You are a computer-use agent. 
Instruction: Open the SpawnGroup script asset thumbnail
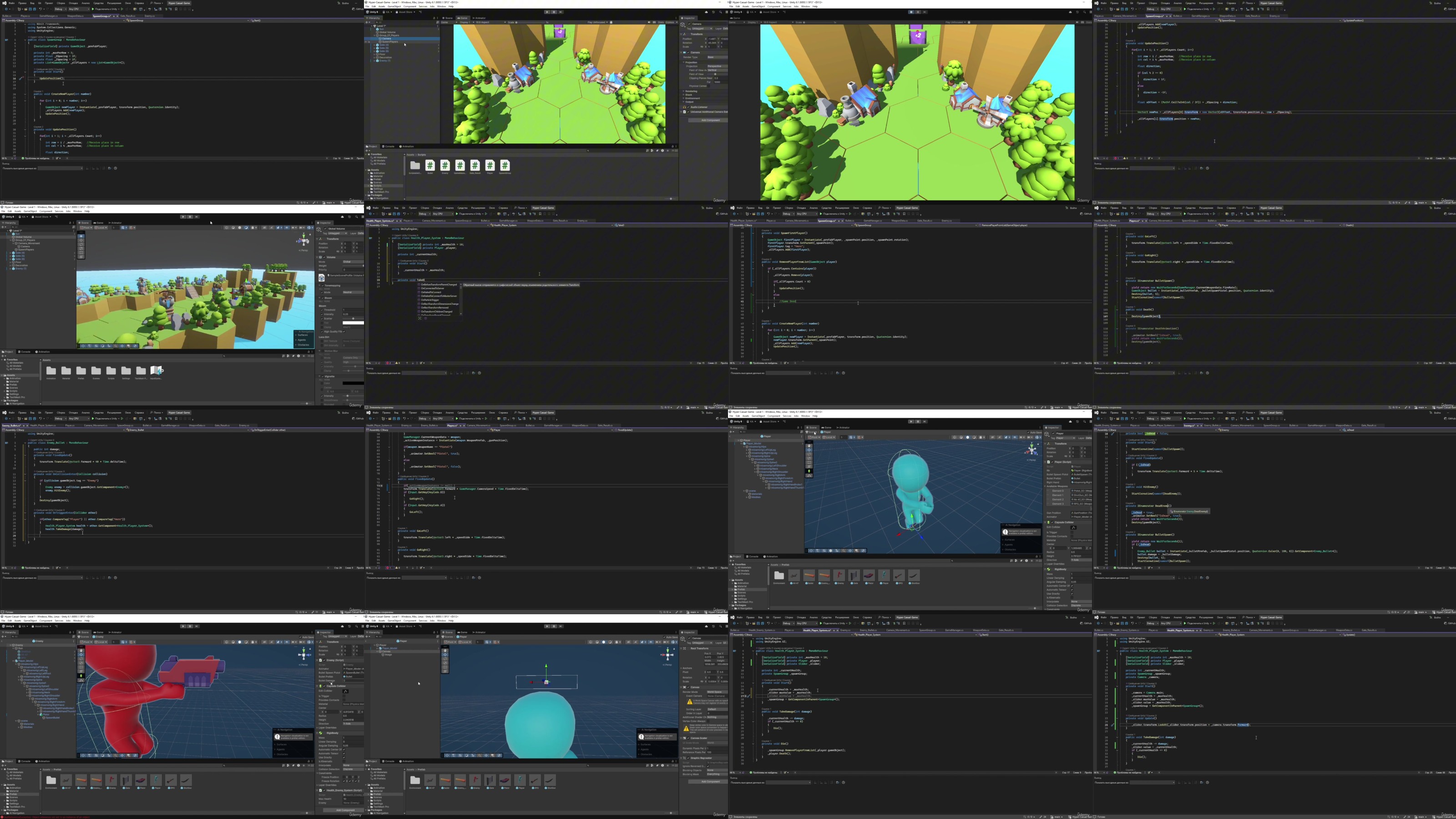(x=505, y=165)
